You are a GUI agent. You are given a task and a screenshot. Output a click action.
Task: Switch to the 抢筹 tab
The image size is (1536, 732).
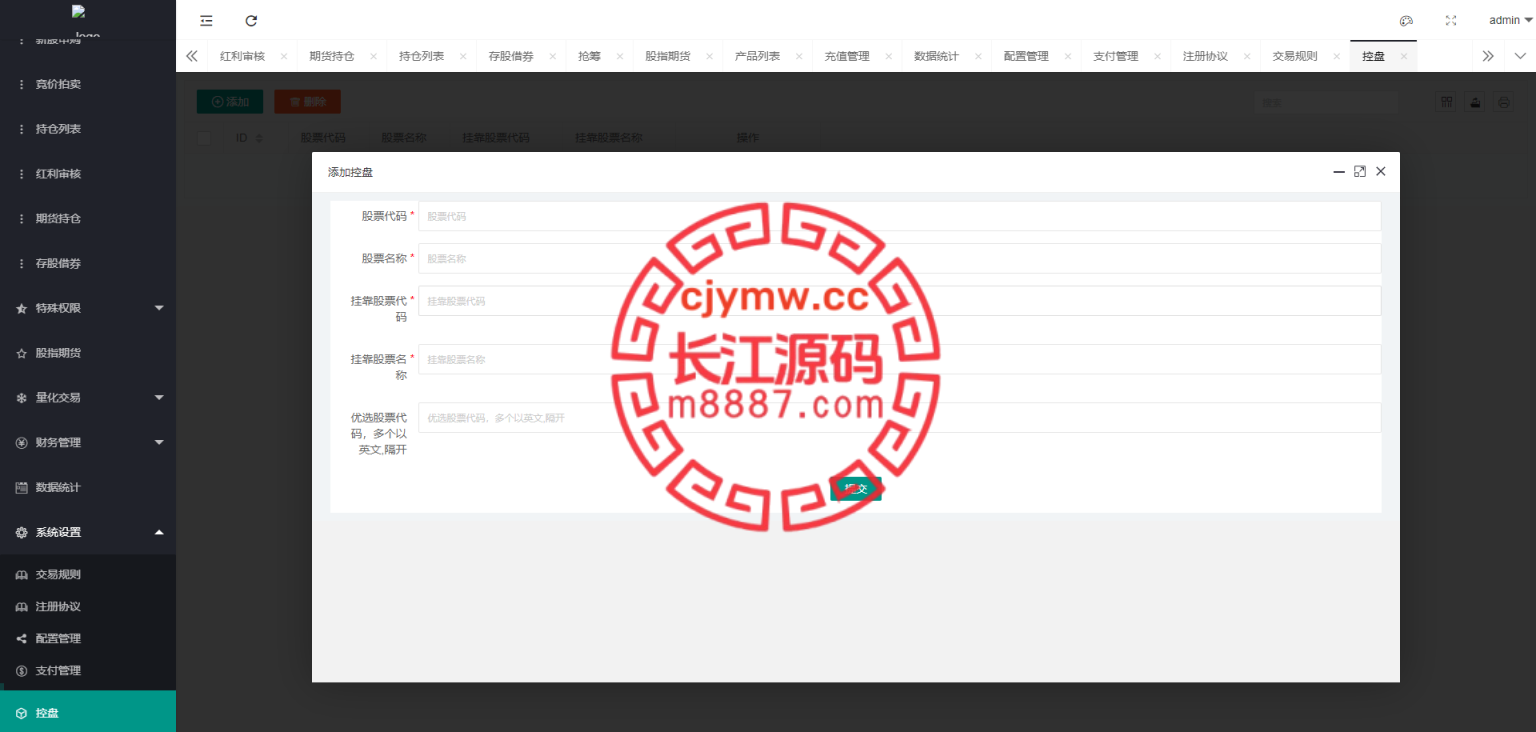click(590, 56)
